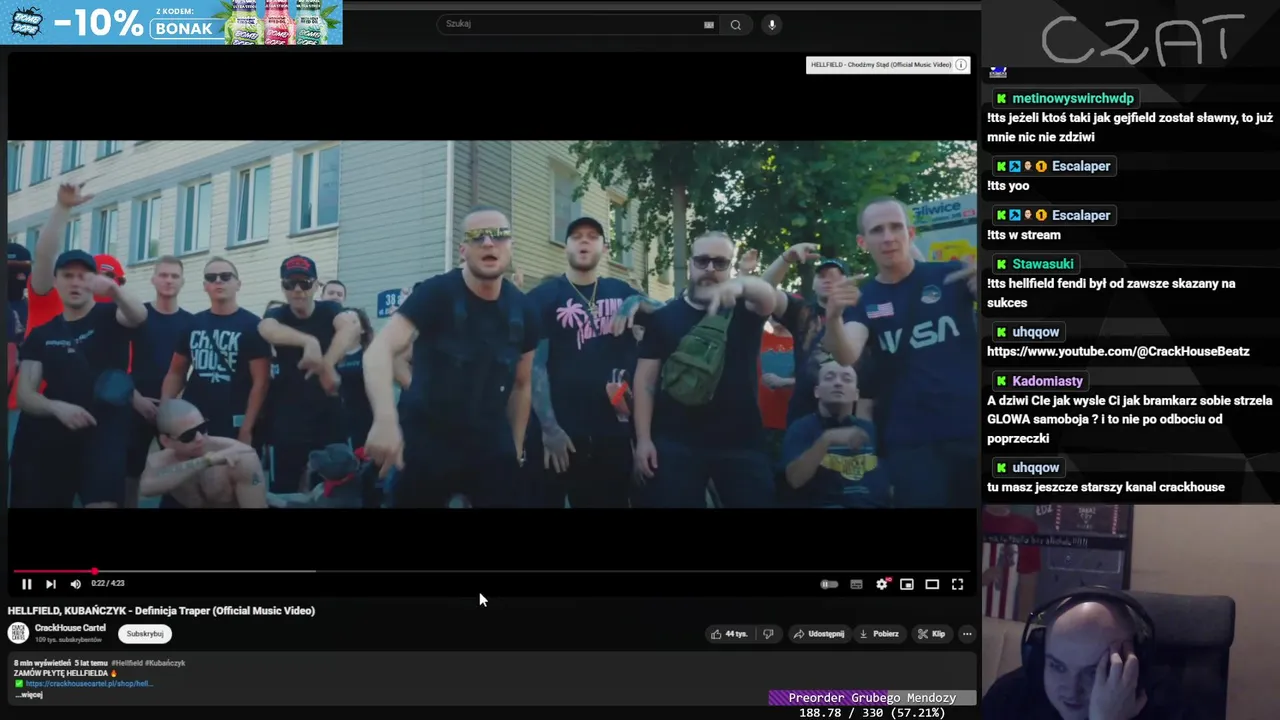1280x720 pixels.
Task: Switch to miniplayer mode
Action: pos(907,584)
